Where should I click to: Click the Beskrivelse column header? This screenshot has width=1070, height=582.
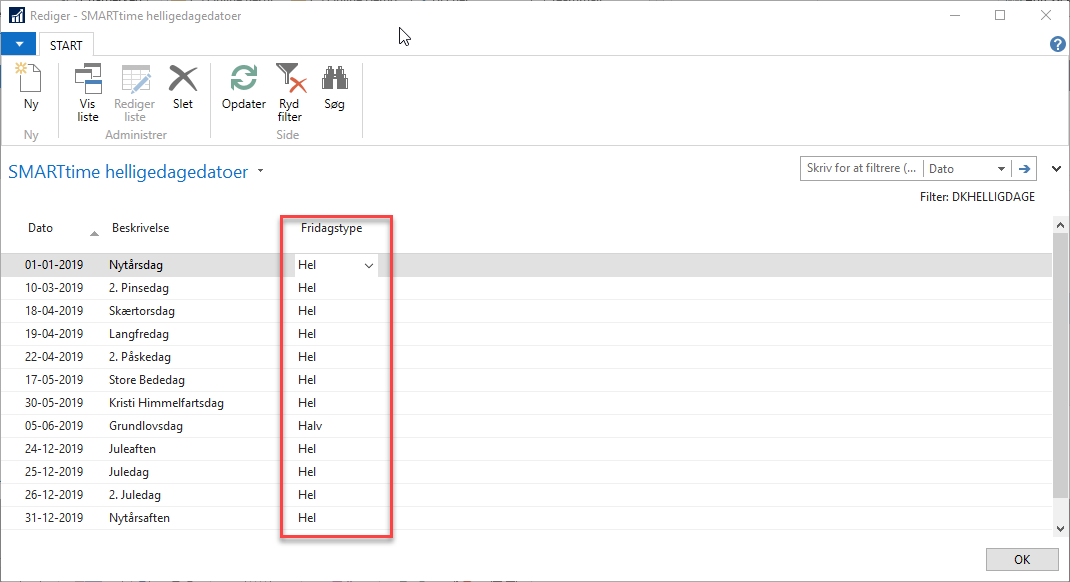141,228
